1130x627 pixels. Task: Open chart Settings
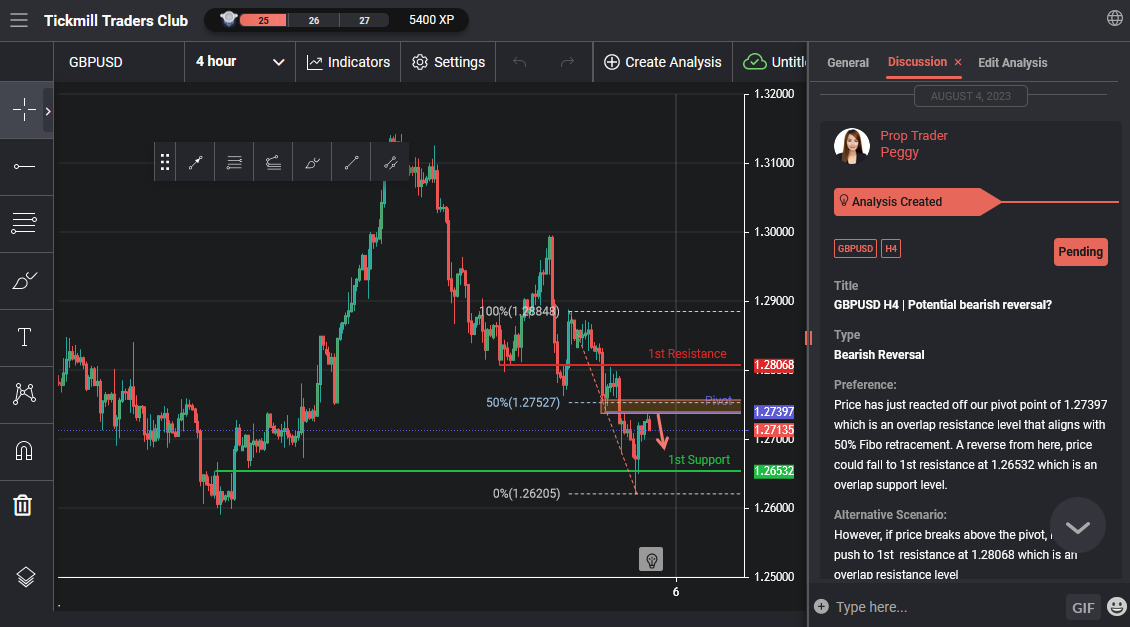click(448, 62)
